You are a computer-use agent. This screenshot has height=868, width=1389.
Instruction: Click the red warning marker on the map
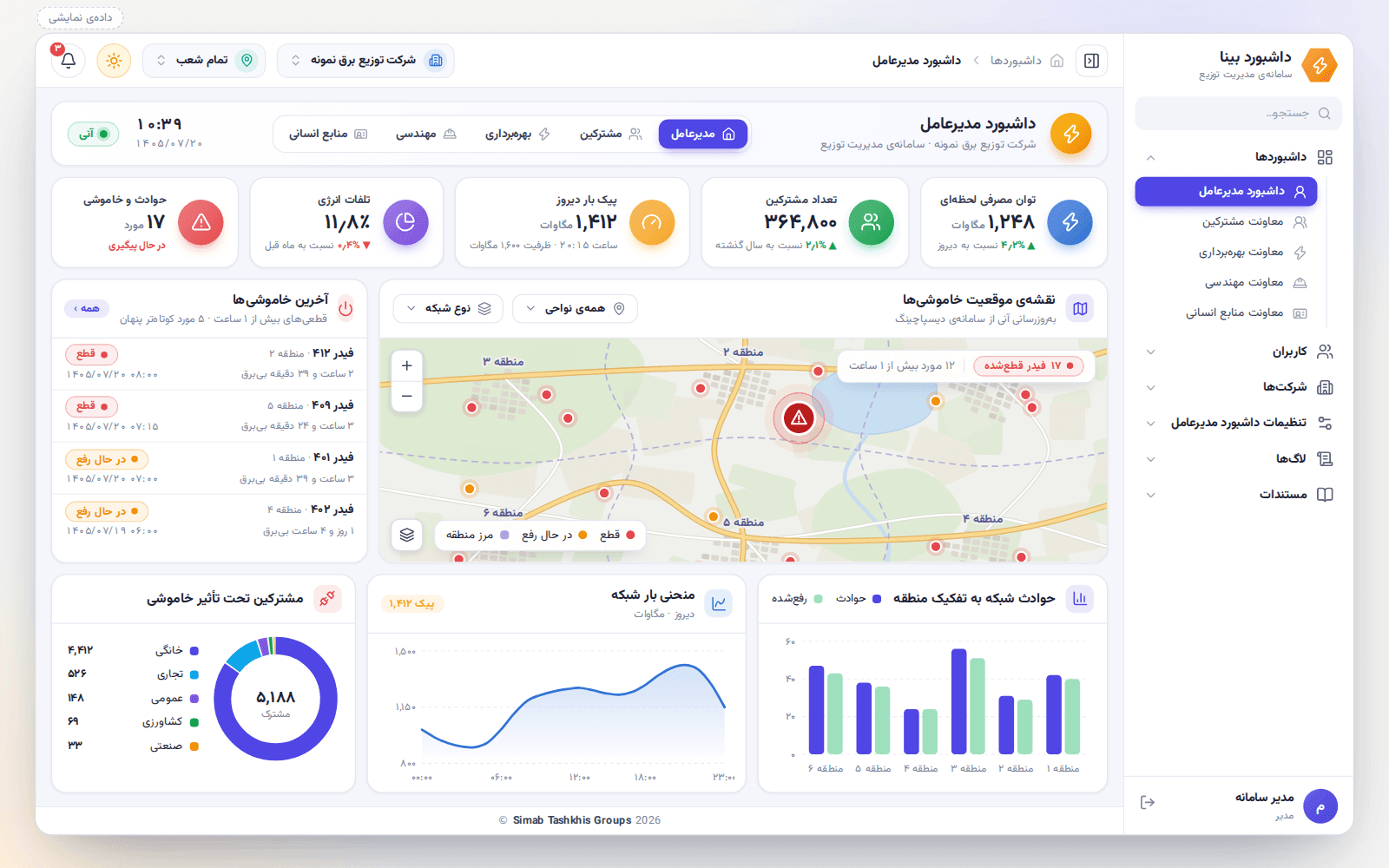coord(799,418)
